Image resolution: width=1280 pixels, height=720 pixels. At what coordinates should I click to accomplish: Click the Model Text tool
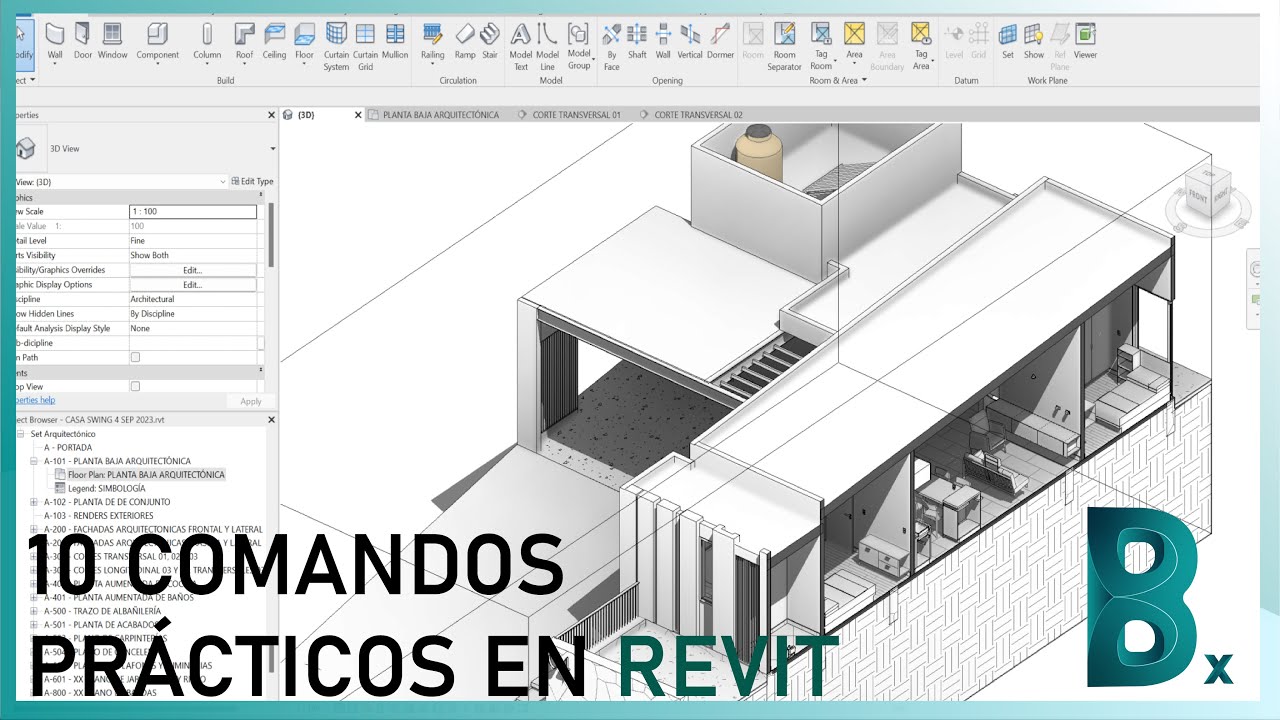click(521, 47)
